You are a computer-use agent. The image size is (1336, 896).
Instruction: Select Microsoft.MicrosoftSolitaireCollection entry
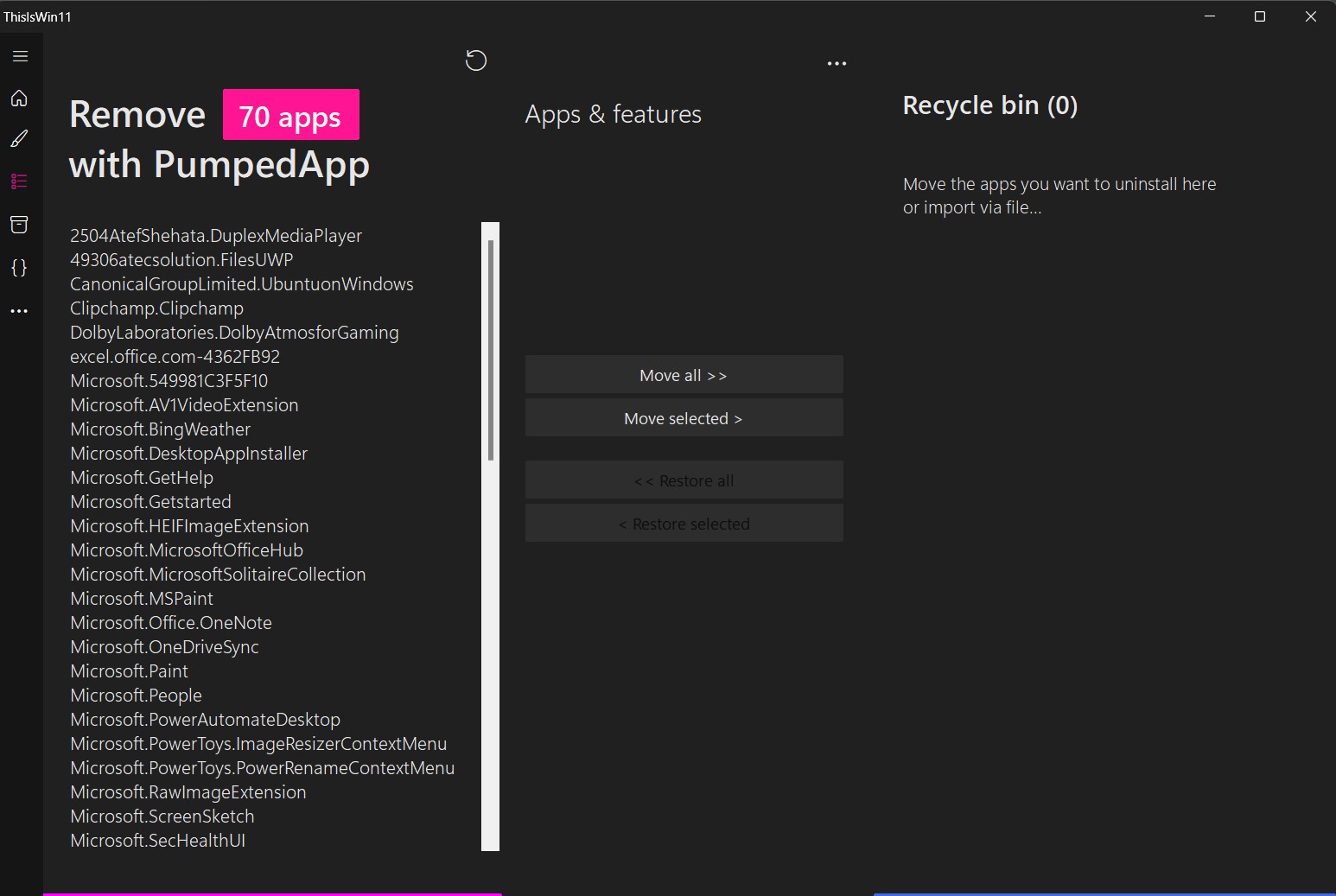tap(218, 575)
